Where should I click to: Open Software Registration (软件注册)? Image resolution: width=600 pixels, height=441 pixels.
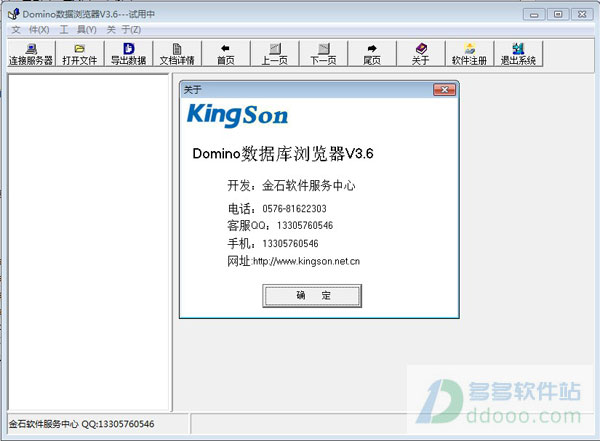[x=470, y=54]
